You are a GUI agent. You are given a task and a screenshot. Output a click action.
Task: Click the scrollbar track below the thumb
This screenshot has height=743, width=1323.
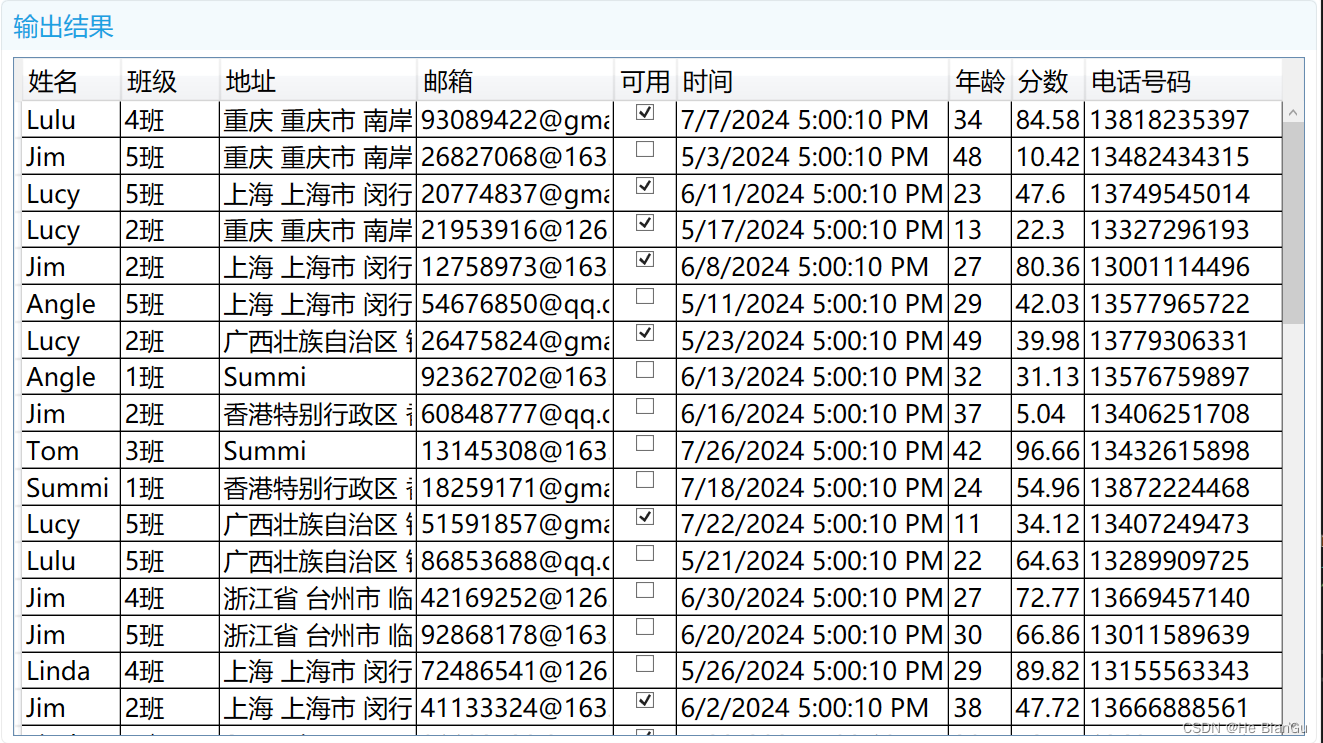1294,520
